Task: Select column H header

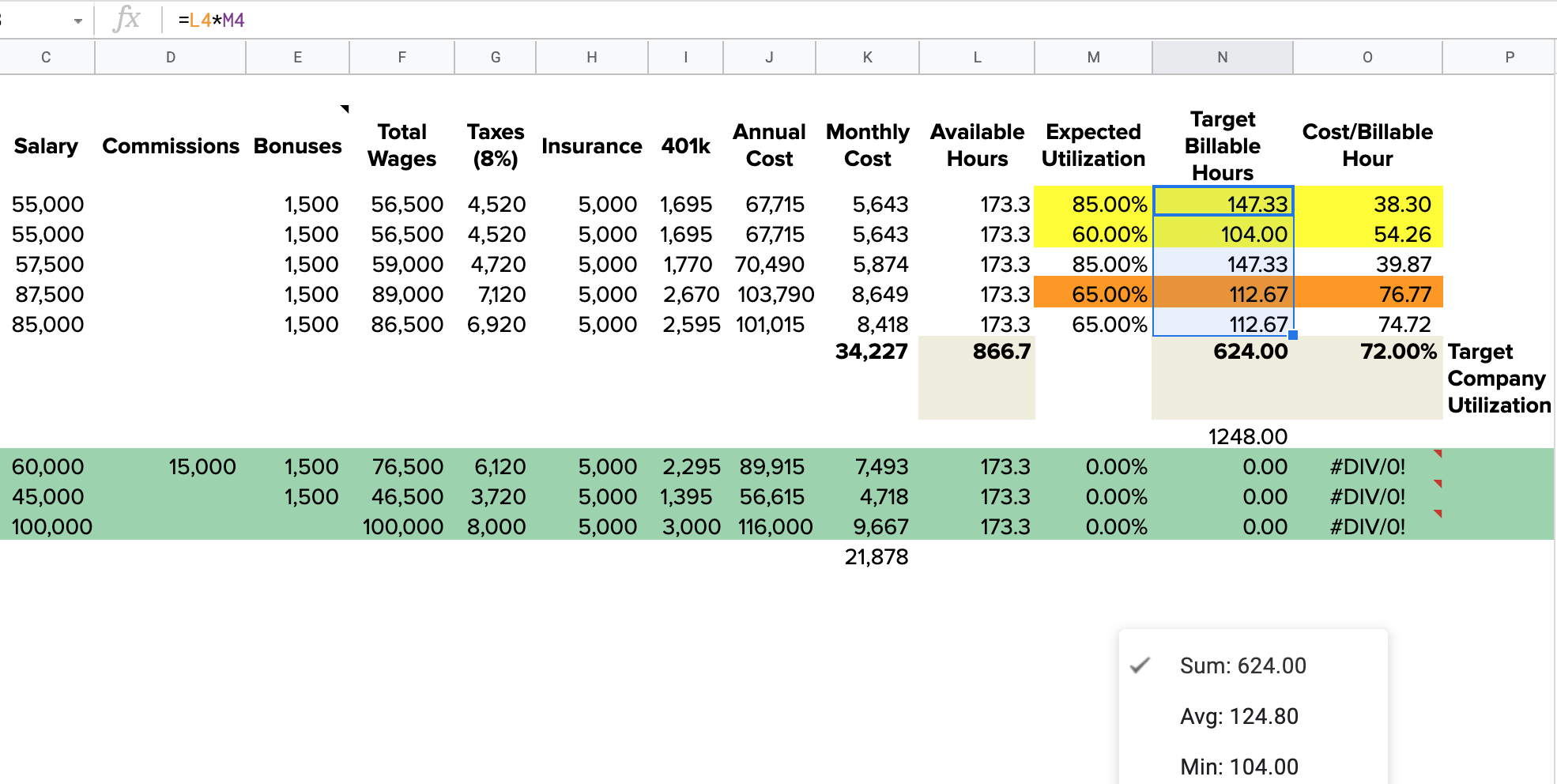Action: pos(592,57)
